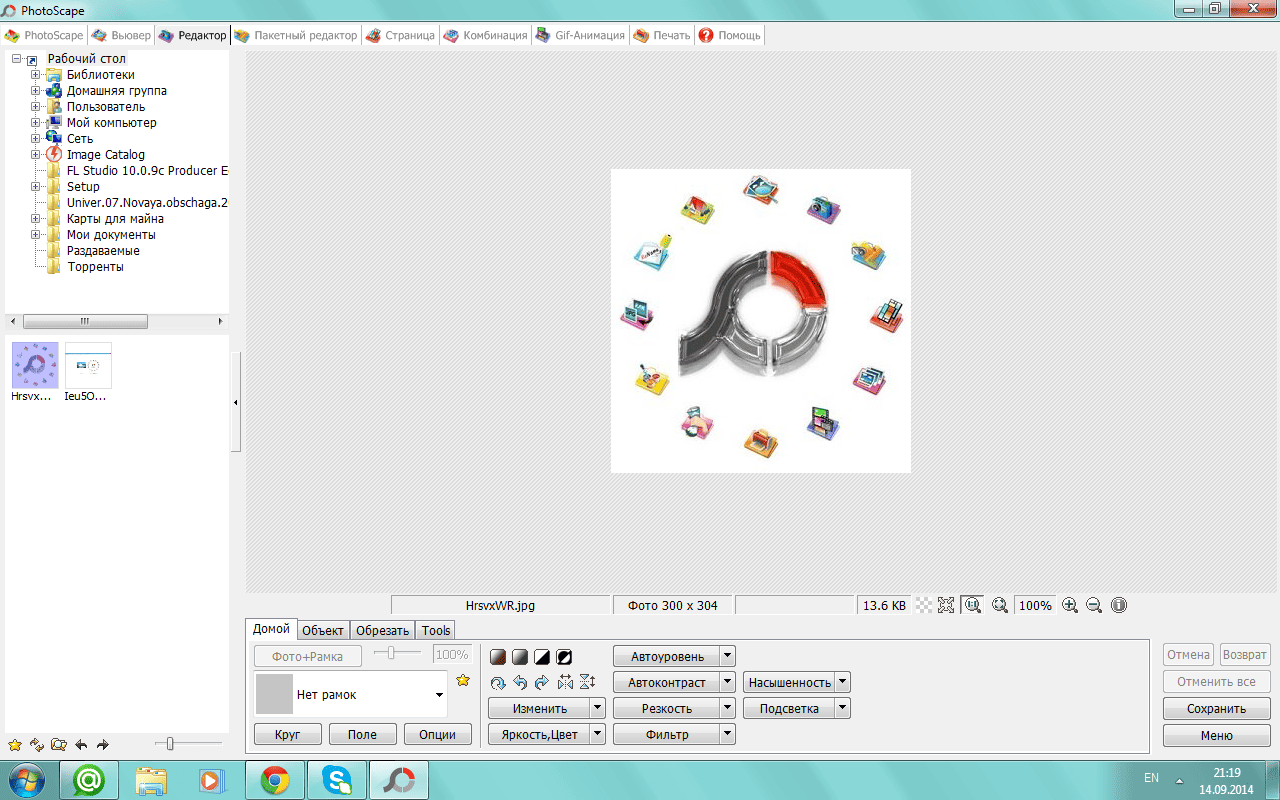Click the magnifier icon left of 100%
The height and width of the screenshot is (800, 1280).
pyautogui.click(x=999, y=605)
